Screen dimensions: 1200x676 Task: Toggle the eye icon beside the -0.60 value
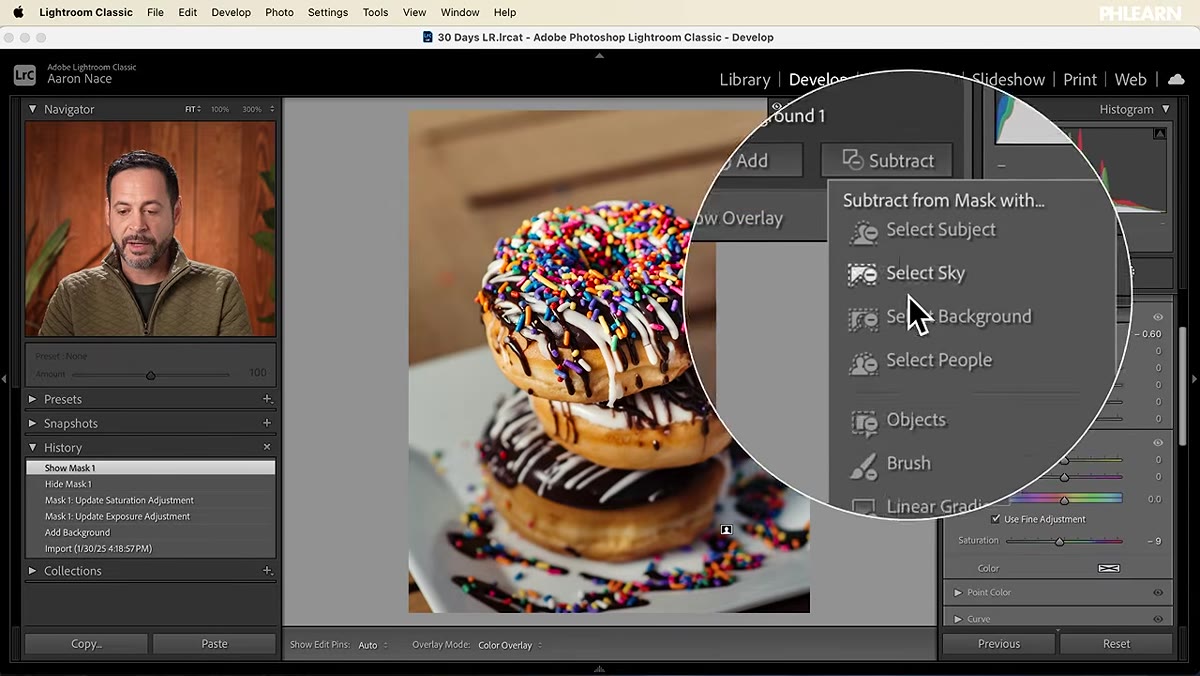tap(1158, 317)
